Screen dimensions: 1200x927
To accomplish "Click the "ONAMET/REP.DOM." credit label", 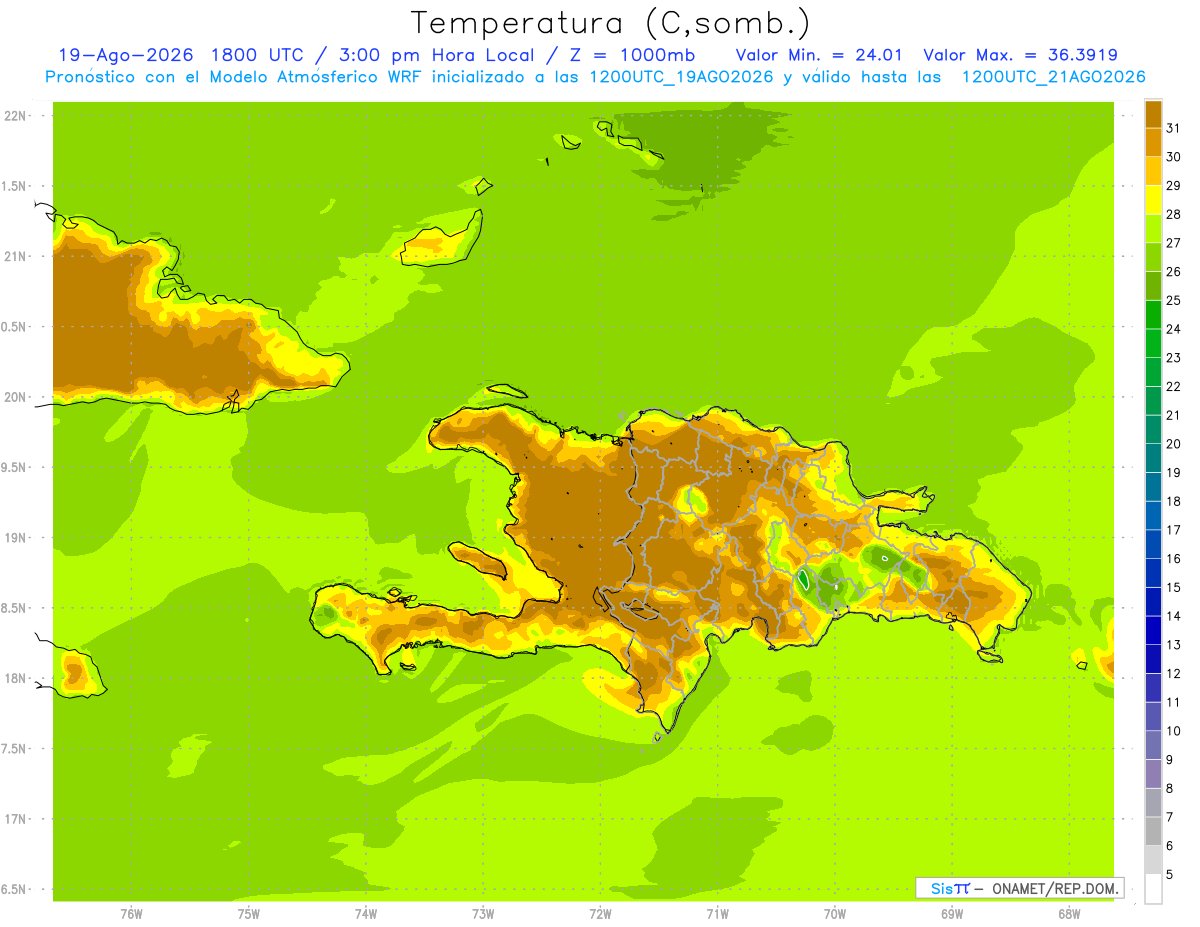I will [x=1056, y=888].
